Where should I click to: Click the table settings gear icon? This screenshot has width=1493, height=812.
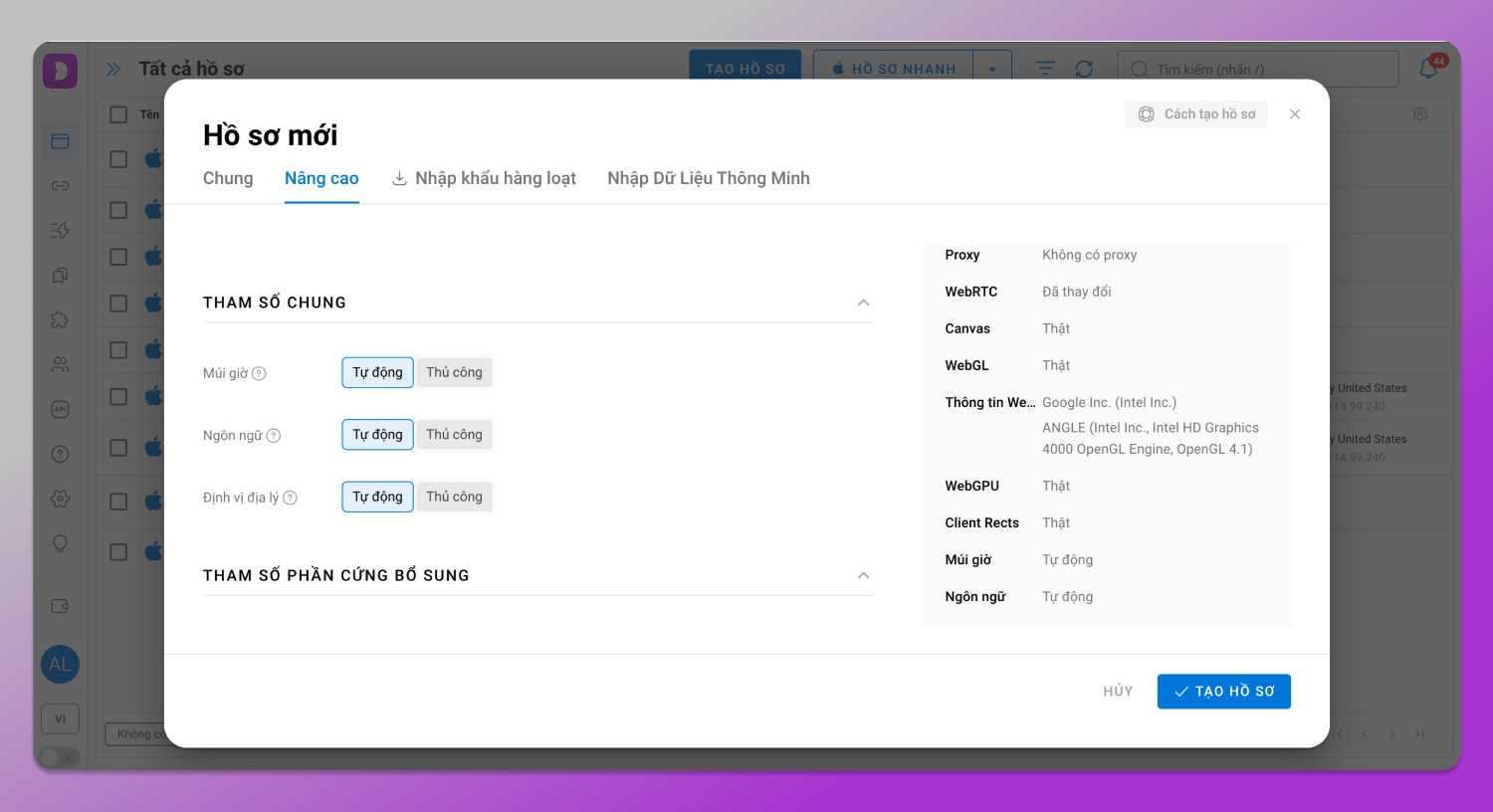(1419, 114)
